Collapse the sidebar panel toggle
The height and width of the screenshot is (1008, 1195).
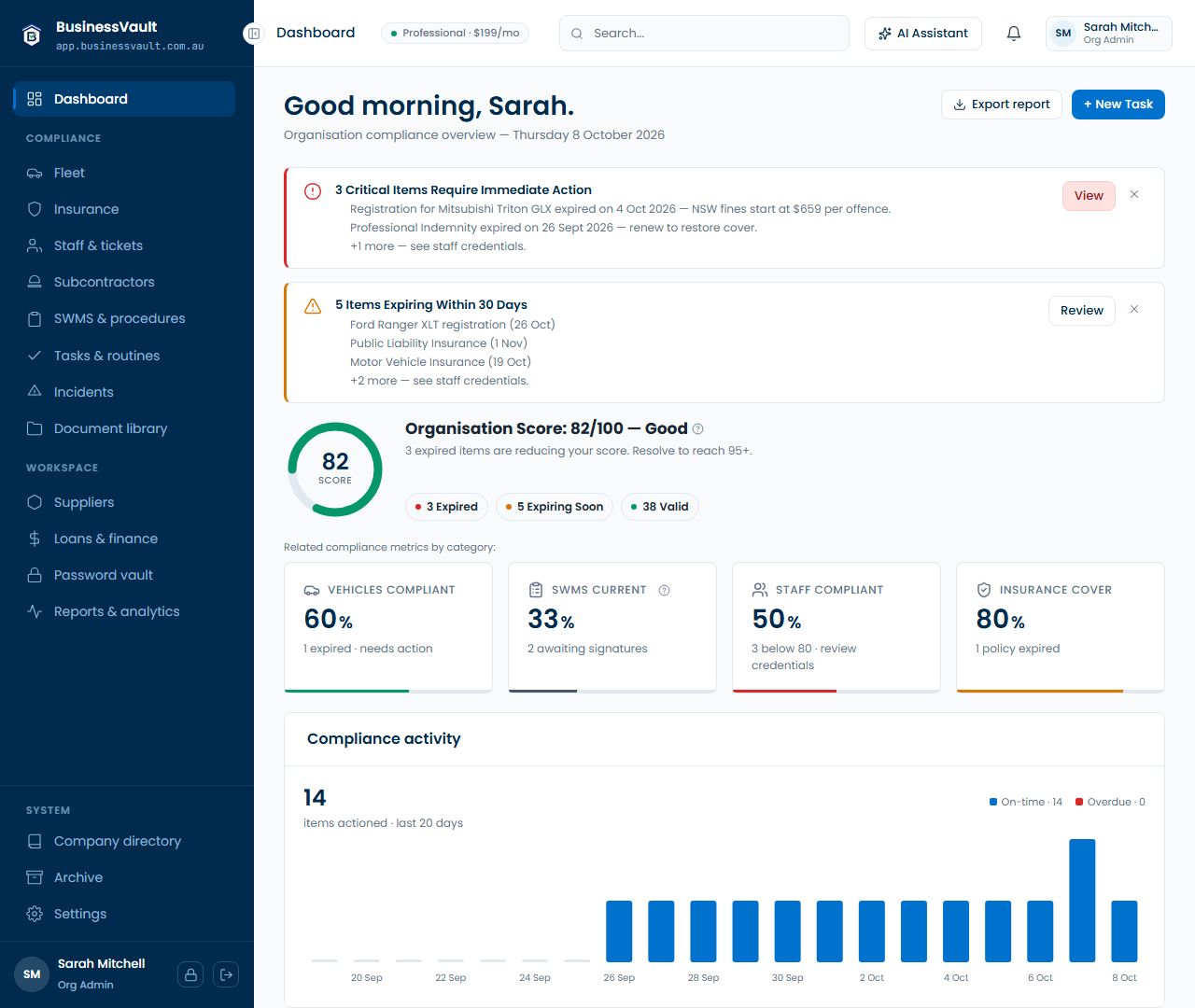[x=253, y=34]
